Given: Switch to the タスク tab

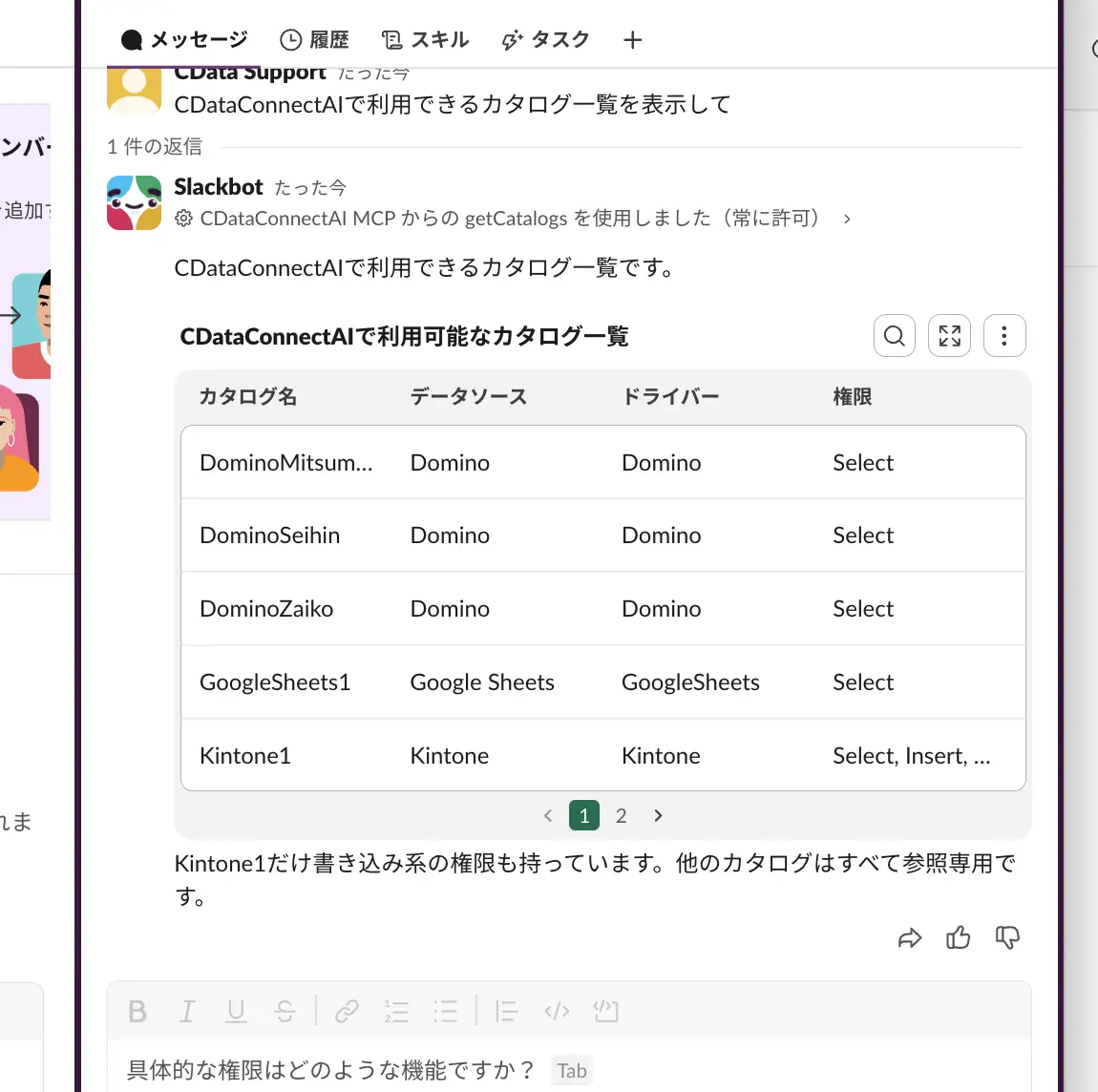Looking at the screenshot, I should pos(545,40).
